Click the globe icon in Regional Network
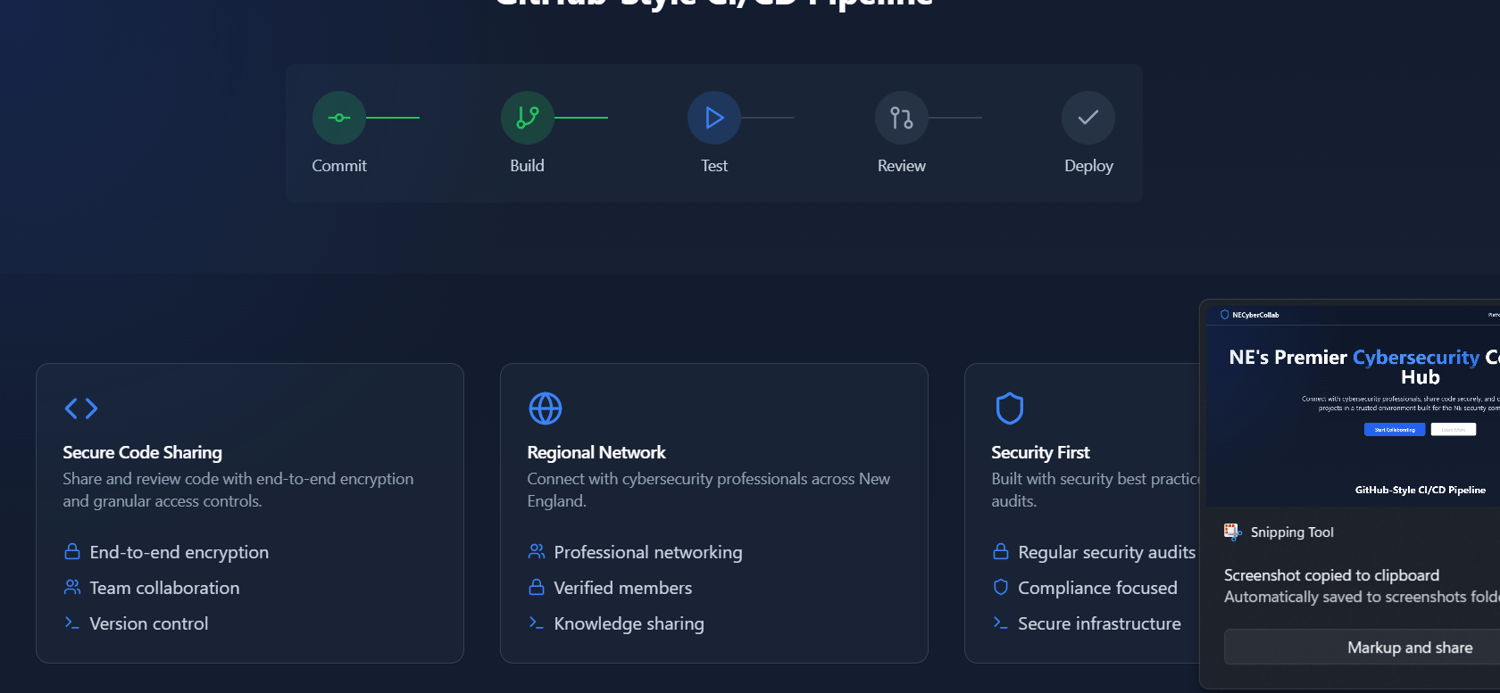Image resolution: width=1500 pixels, height=693 pixels. point(545,408)
